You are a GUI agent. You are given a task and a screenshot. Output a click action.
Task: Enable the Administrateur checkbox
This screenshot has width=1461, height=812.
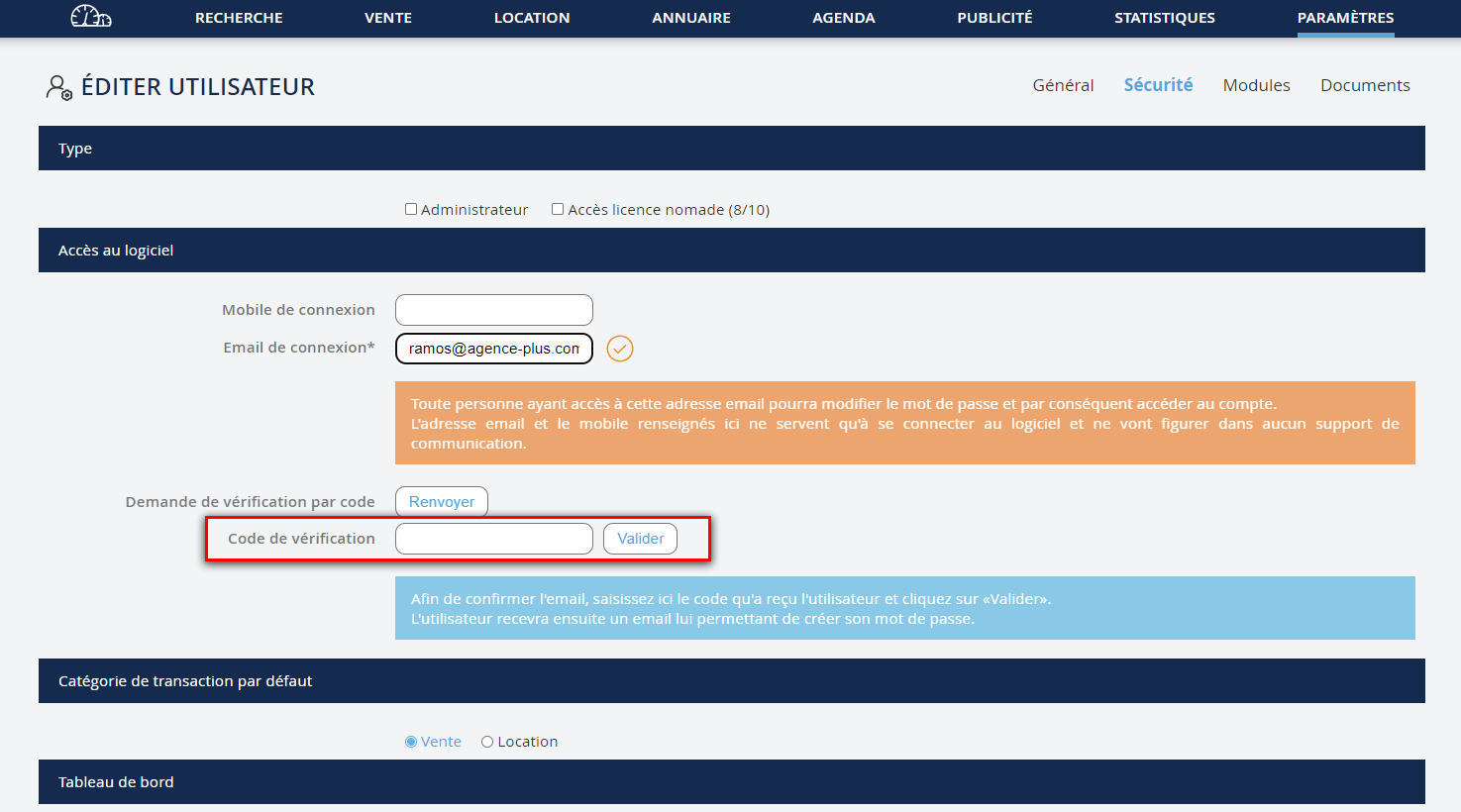tap(411, 209)
